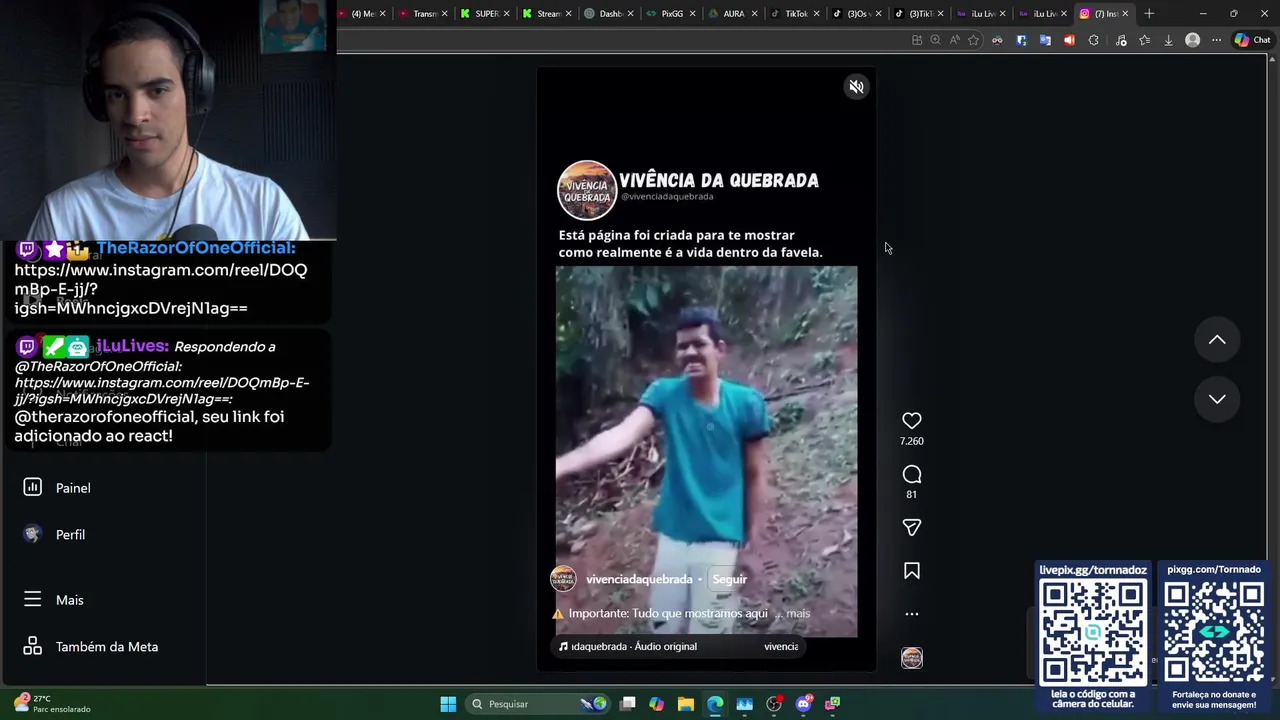Click the Pesquisar taskbar search box
The width and height of the screenshot is (1280, 720).
point(537,704)
